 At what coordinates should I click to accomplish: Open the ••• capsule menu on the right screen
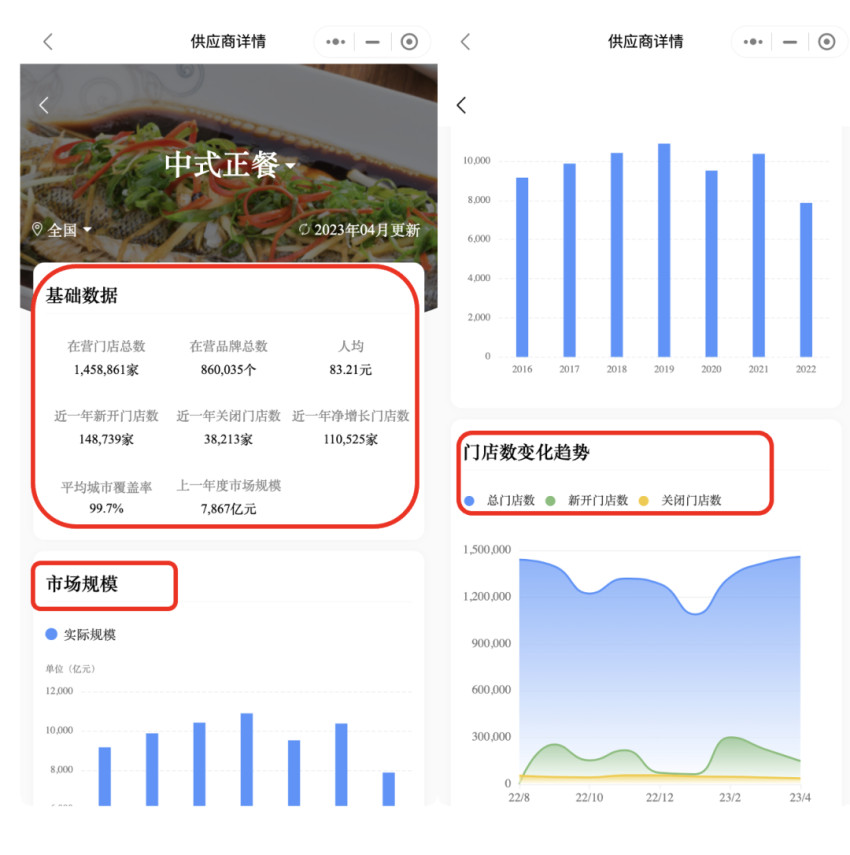click(x=753, y=41)
